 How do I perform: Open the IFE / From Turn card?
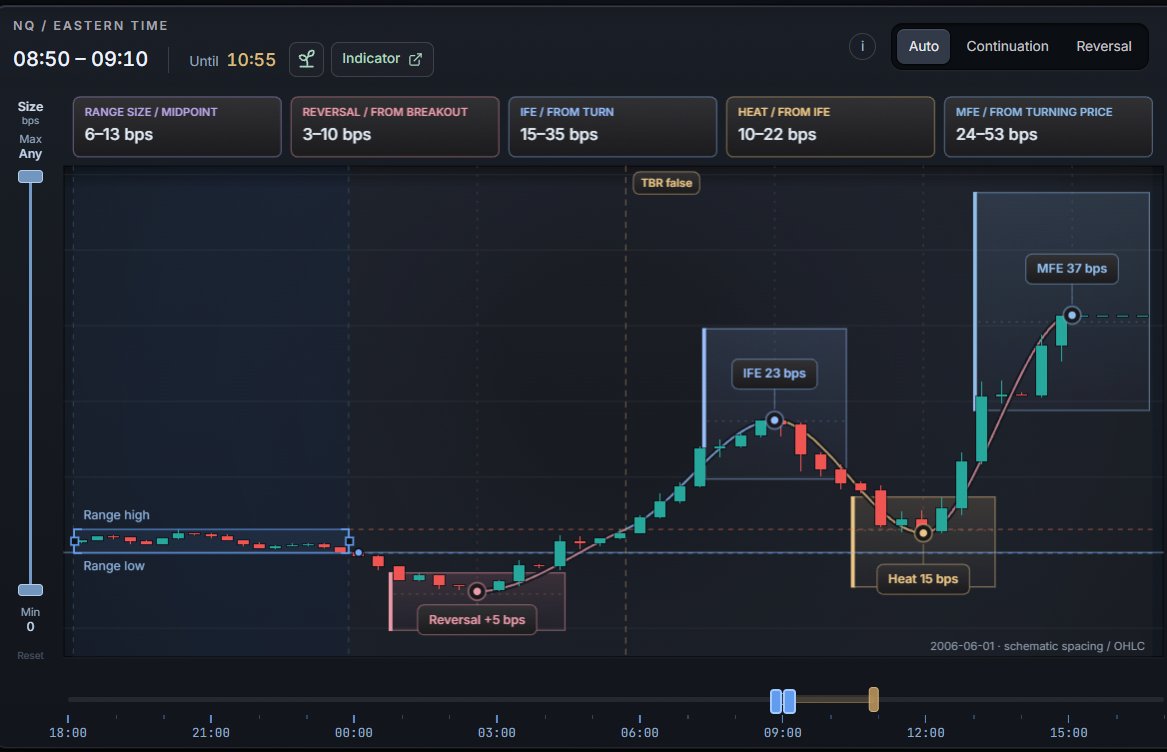point(613,127)
